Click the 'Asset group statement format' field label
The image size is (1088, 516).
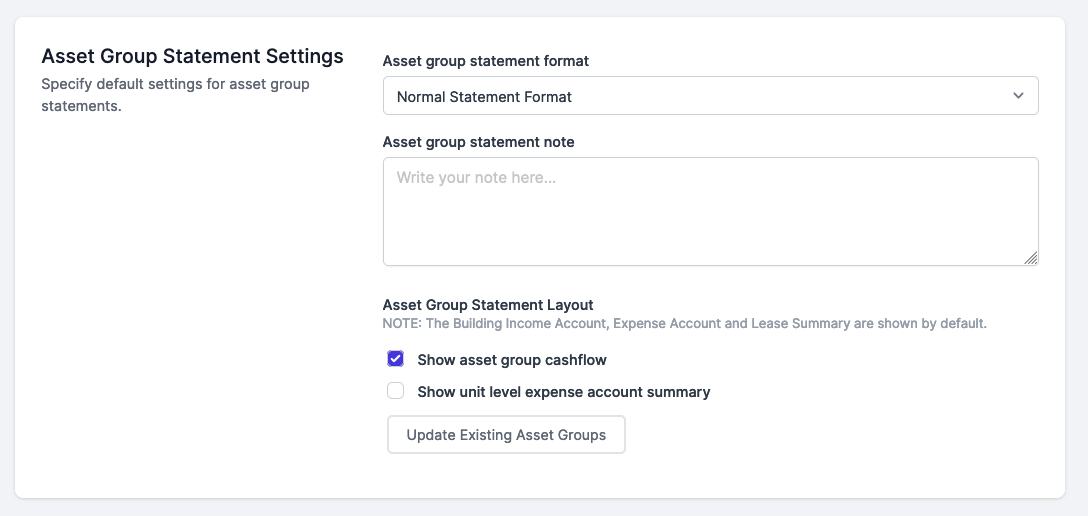[486, 61]
